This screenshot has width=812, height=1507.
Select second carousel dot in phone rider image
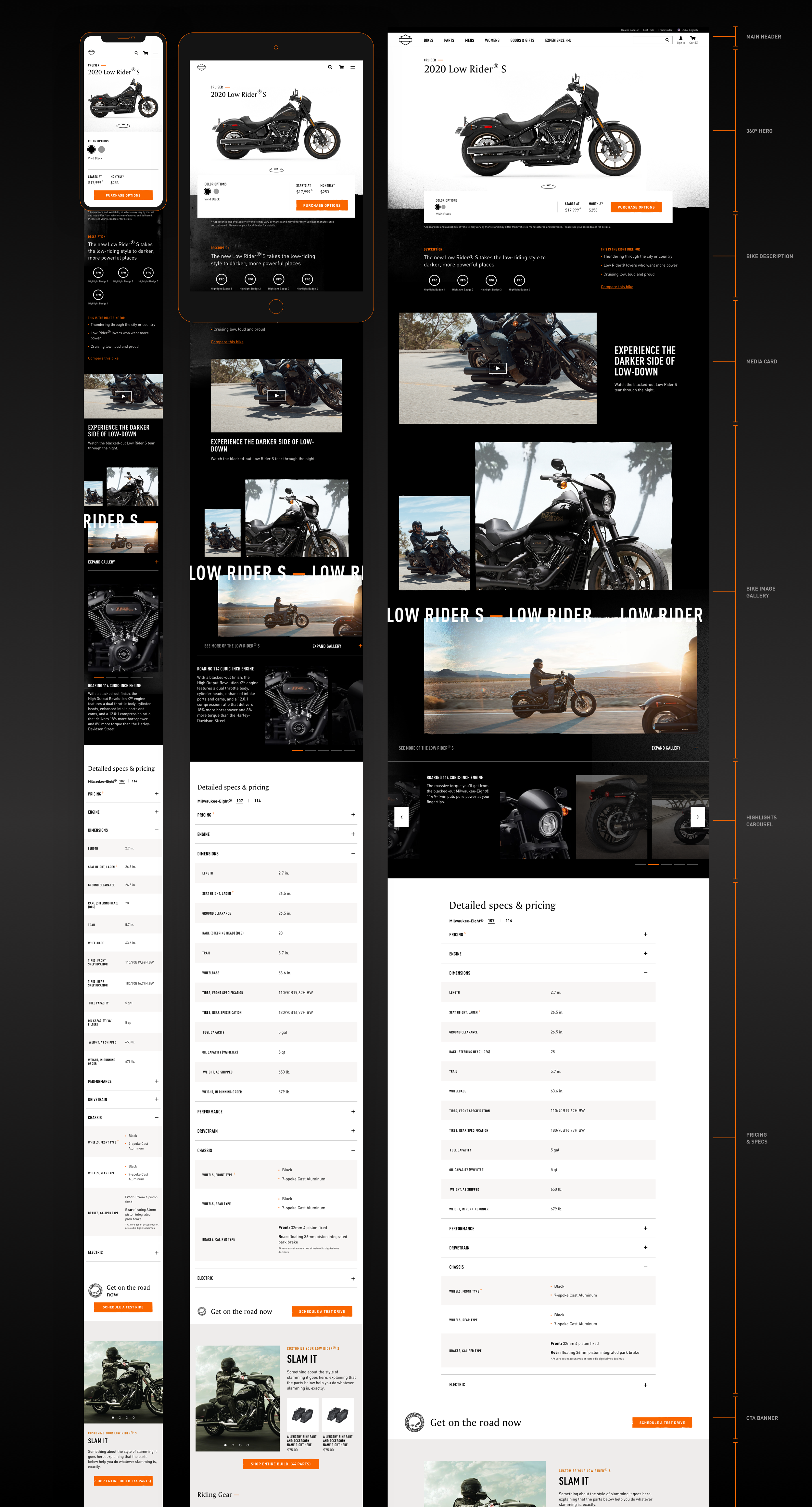point(120,1418)
